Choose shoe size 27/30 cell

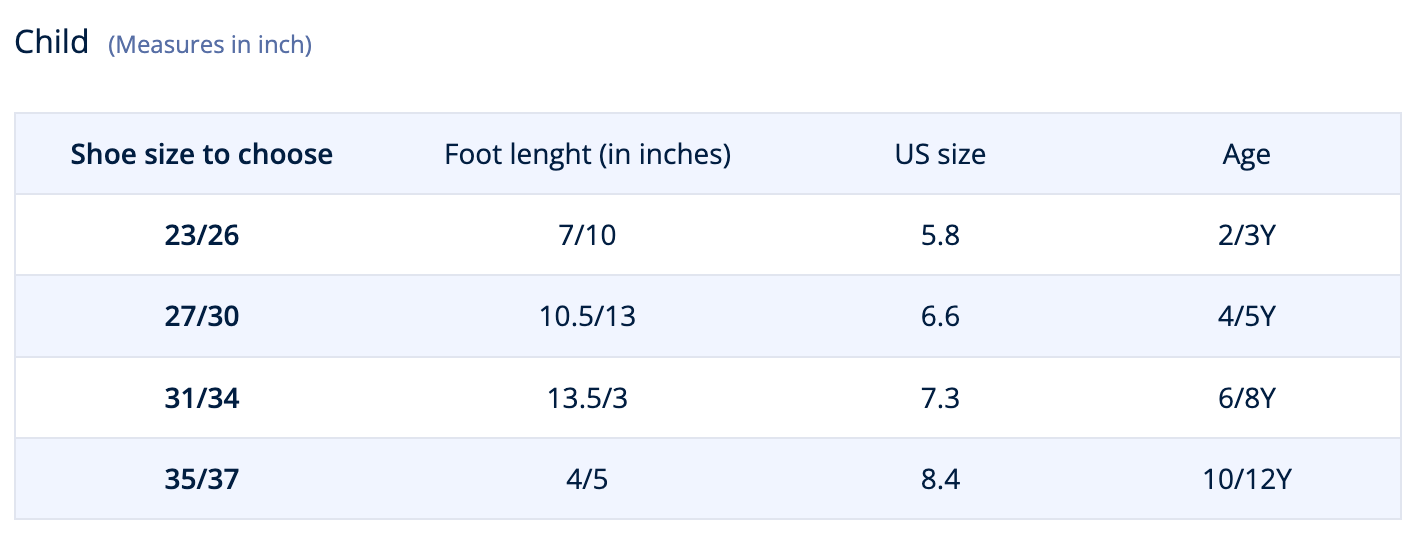pyautogui.click(x=202, y=316)
